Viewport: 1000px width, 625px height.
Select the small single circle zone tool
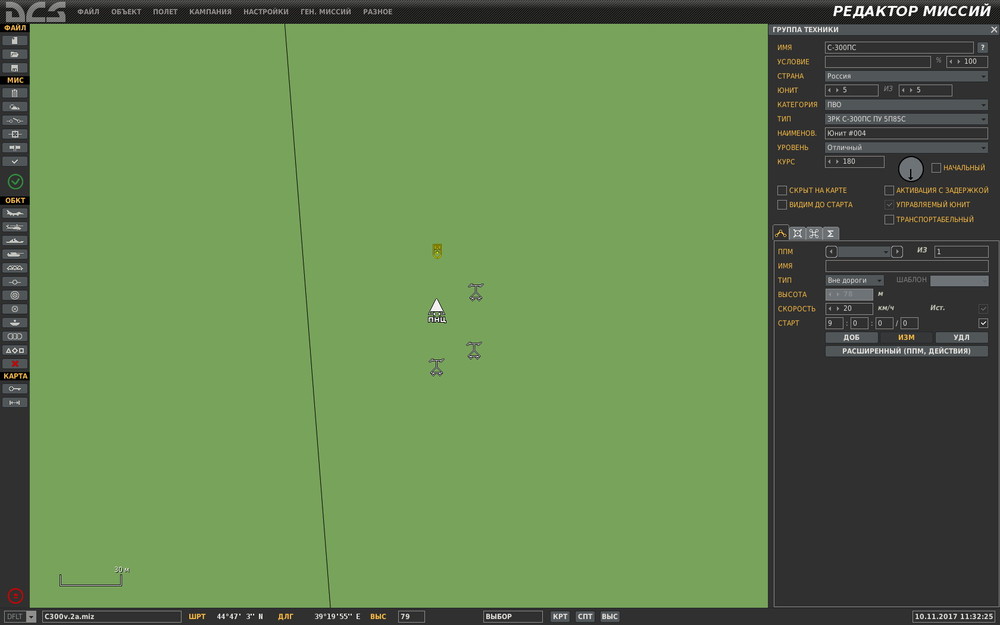(15, 309)
